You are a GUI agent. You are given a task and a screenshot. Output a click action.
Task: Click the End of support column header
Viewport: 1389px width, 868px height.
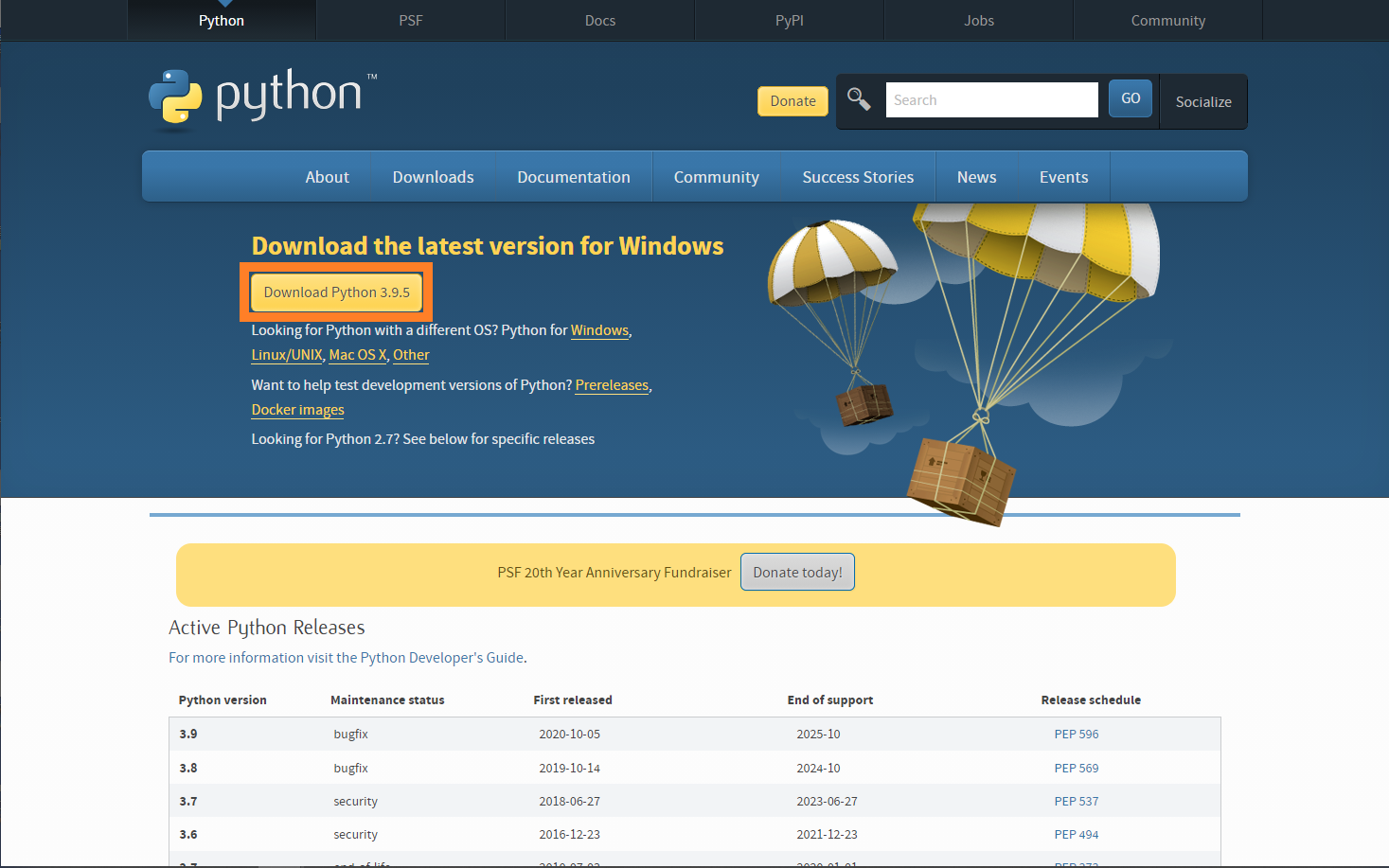coord(830,700)
